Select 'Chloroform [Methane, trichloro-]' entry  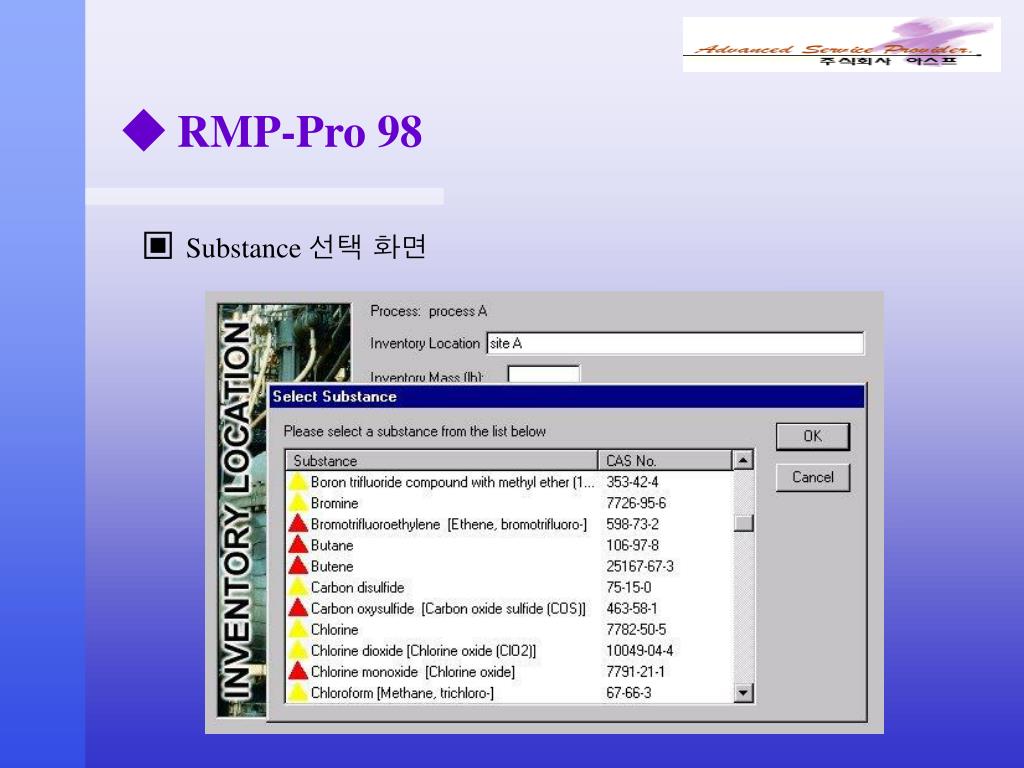tap(402, 692)
